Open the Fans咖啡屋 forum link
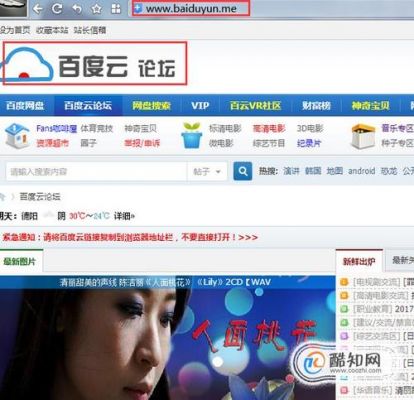The width and height of the screenshot is (414, 400). (57, 128)
